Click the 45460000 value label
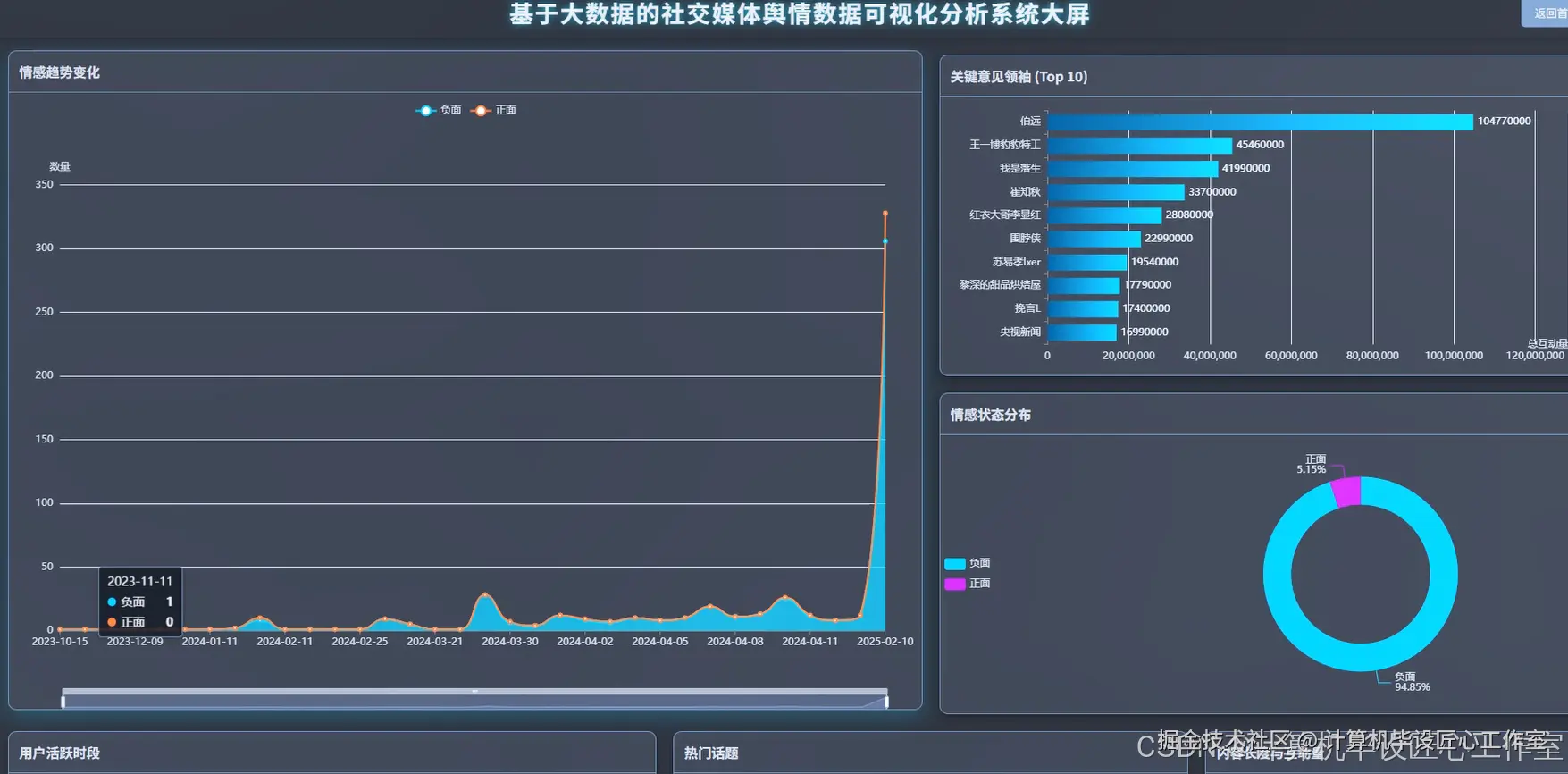 point(1260,145)
